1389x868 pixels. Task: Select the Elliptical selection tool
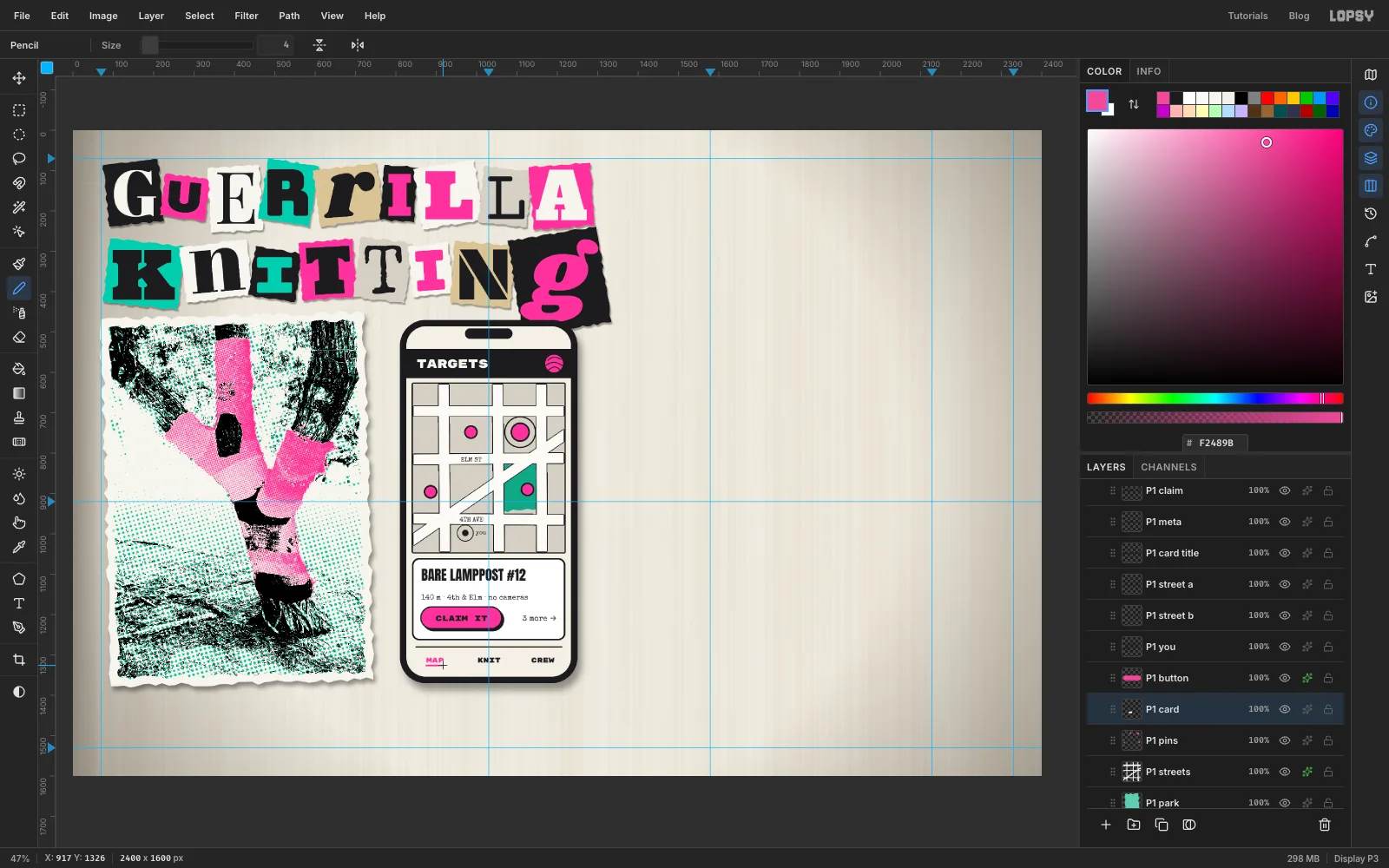[19, 135]
